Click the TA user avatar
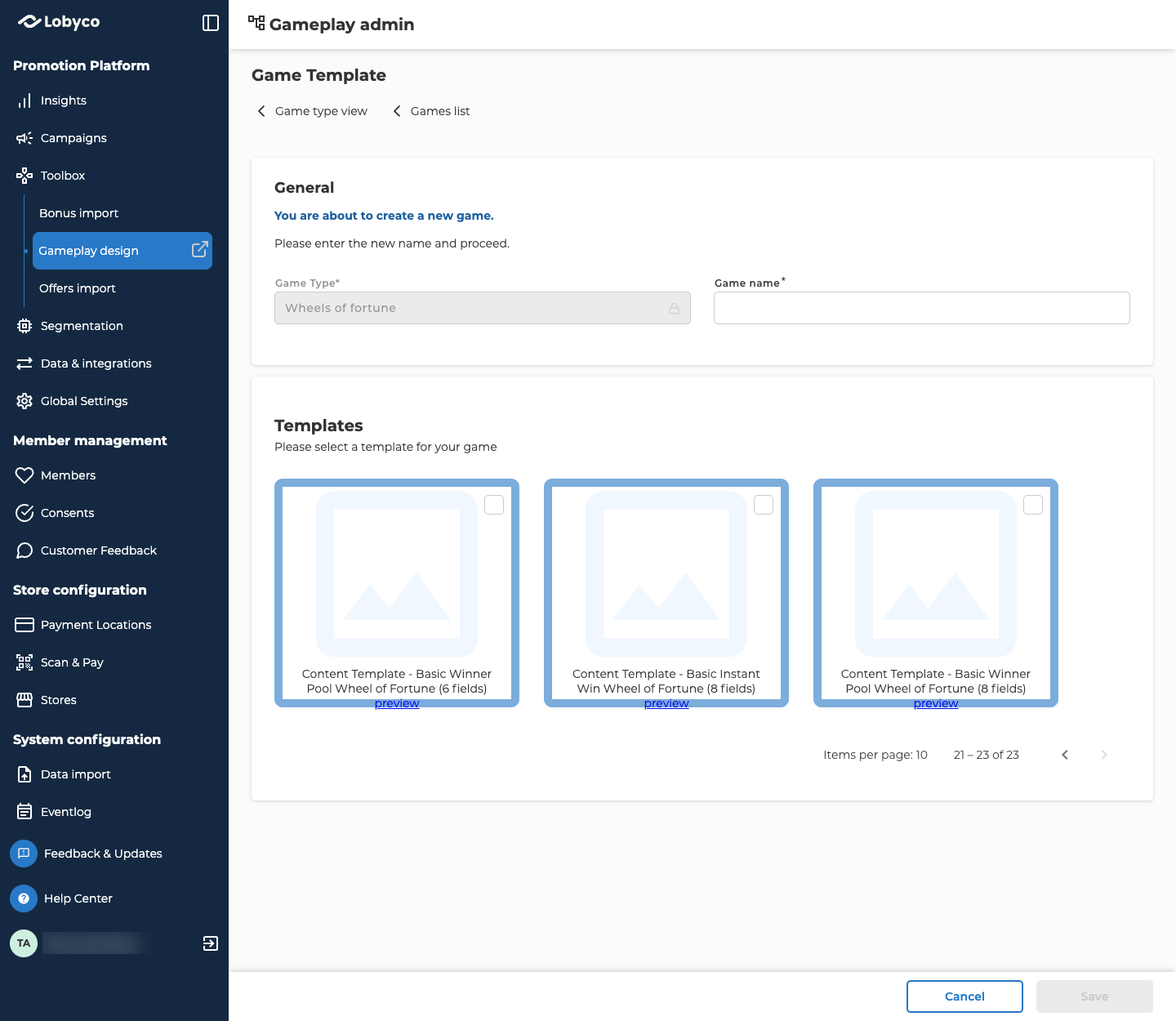 point(24,943)
